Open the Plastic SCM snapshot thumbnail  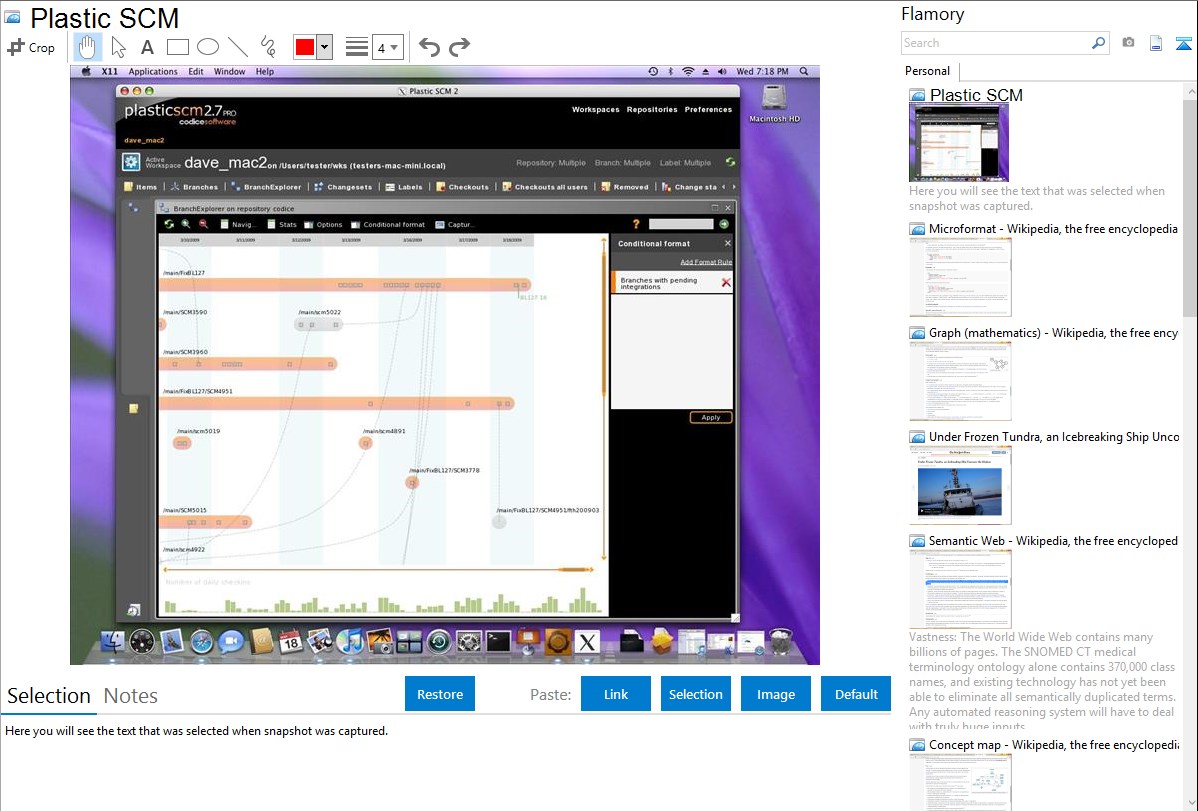[x=959, y=143]
